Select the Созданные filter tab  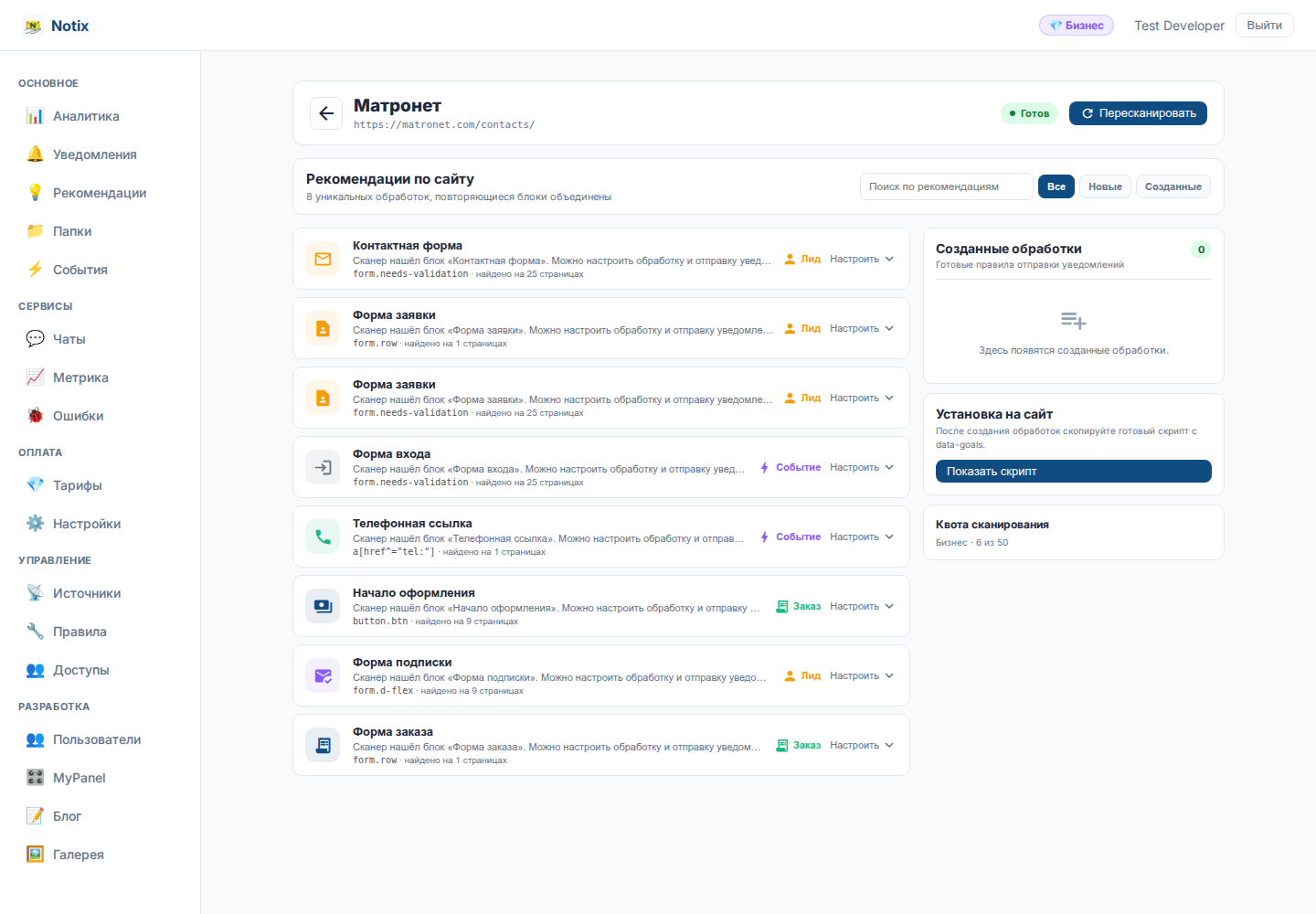[x=1173, y=186]
